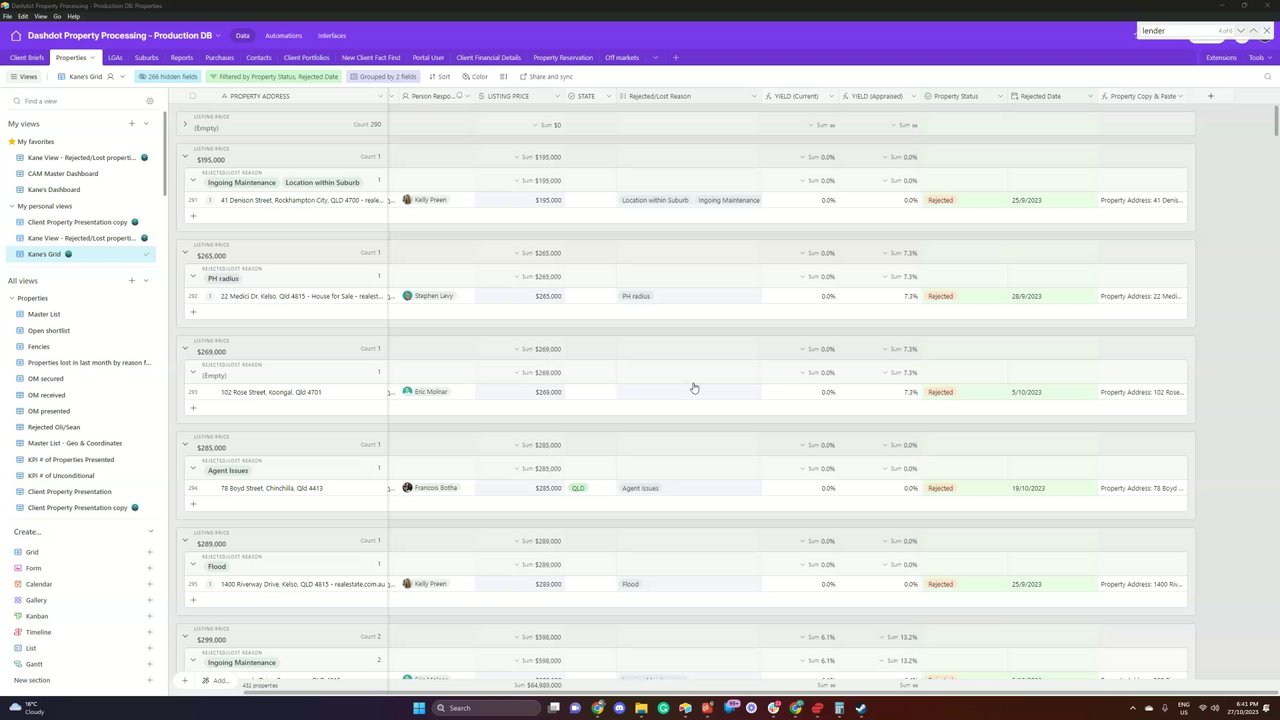The width and height of the screenshot is (1280, 720).
Task: Open the weather widget in the taskbar
Action: (x=27, y=708)
